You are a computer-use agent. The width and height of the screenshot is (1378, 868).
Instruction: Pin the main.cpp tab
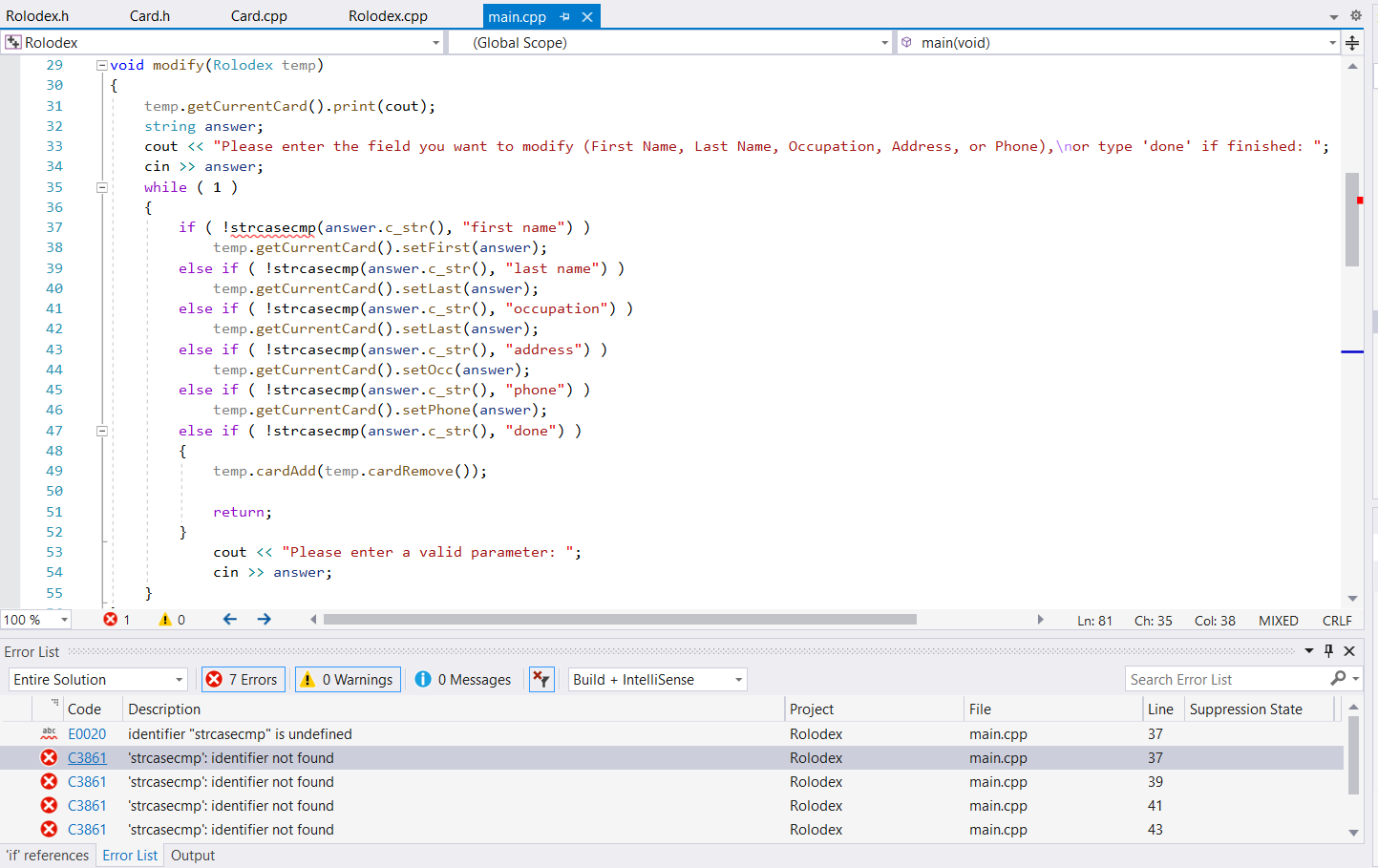coord(564,16)
